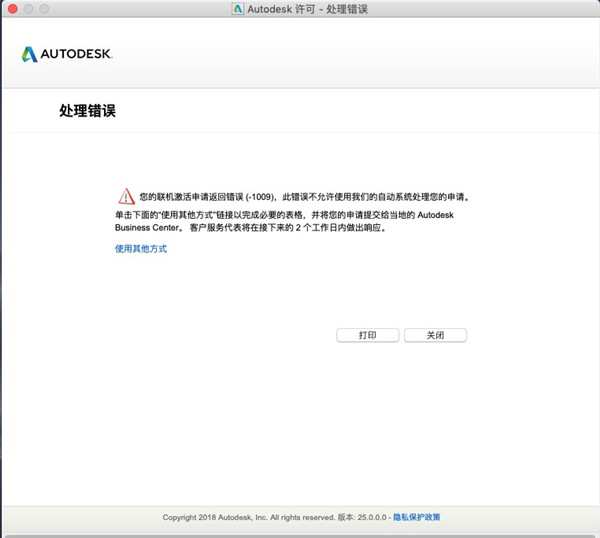This screenshot has height=538, width=600.
Task: Maximize window using the green button
Action: pos(45,8)
